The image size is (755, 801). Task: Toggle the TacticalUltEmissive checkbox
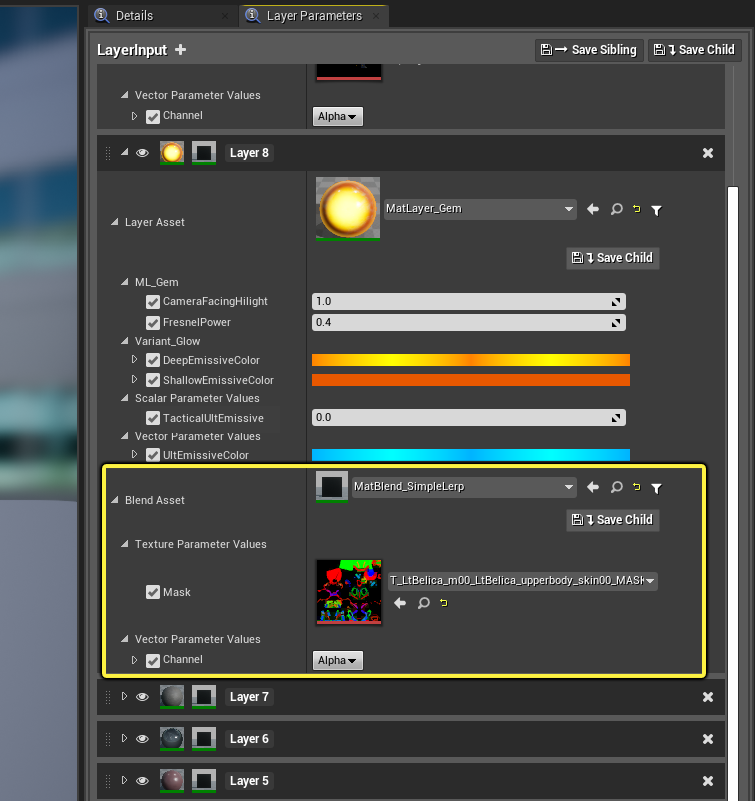point(153,418)
